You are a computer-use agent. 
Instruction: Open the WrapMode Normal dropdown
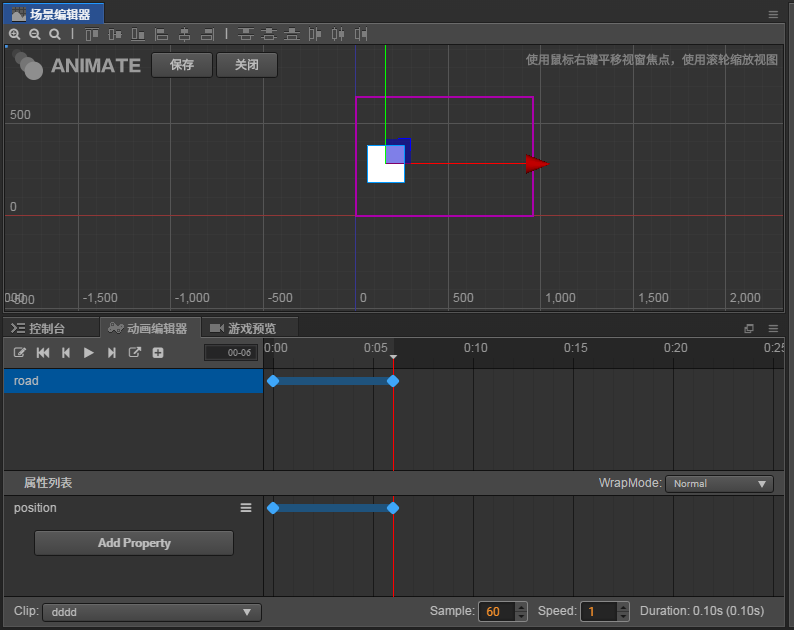pos(719,484)
